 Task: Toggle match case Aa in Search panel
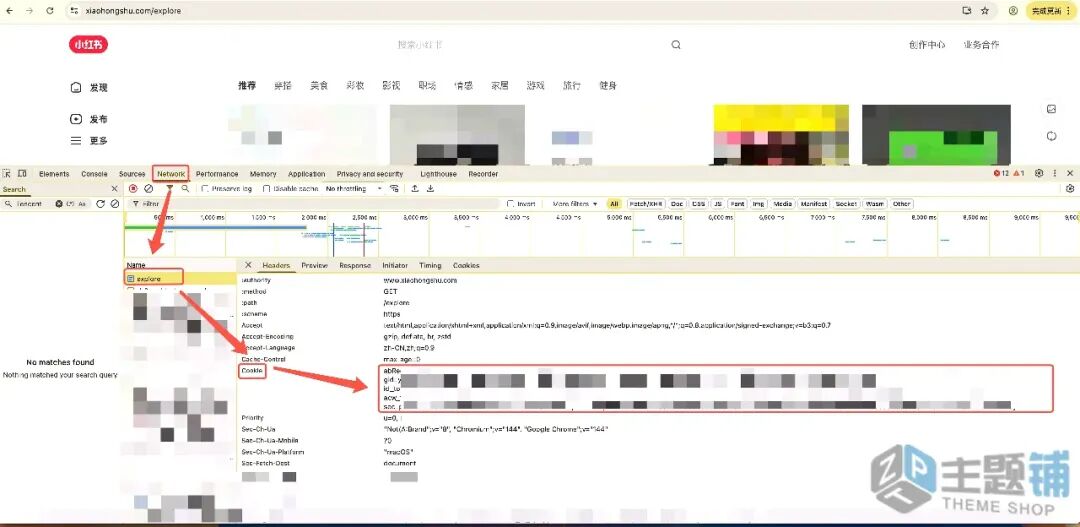pyautogui.click(x=82, y=204)
